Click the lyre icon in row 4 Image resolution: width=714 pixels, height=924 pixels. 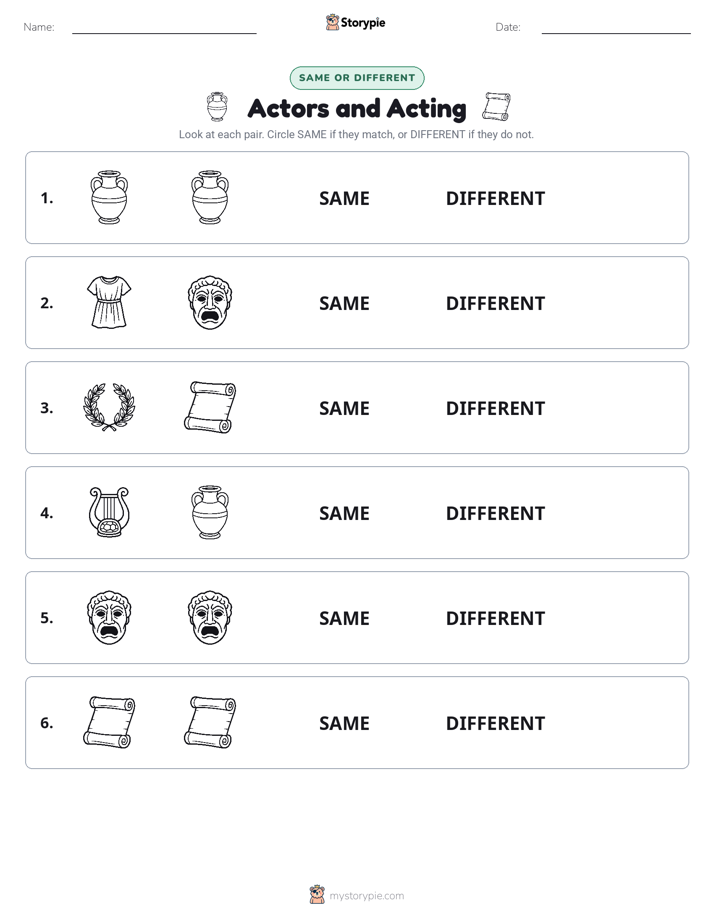click(109, 512)
